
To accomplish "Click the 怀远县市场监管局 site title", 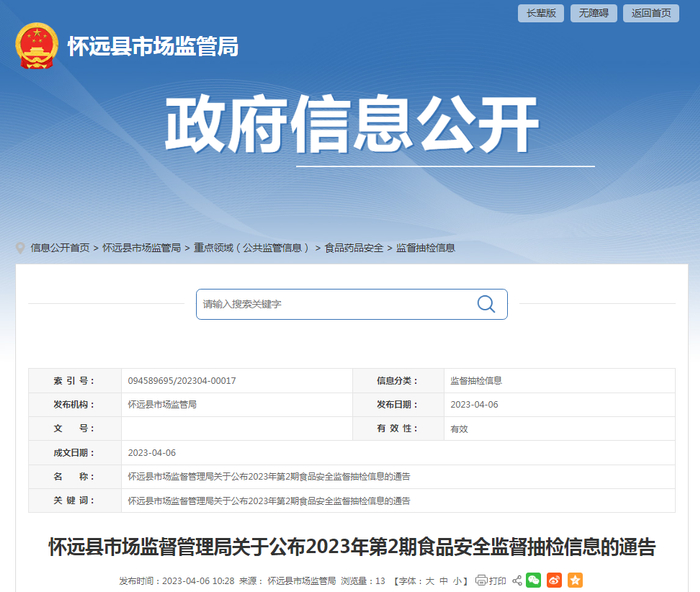I will point(153,46).
